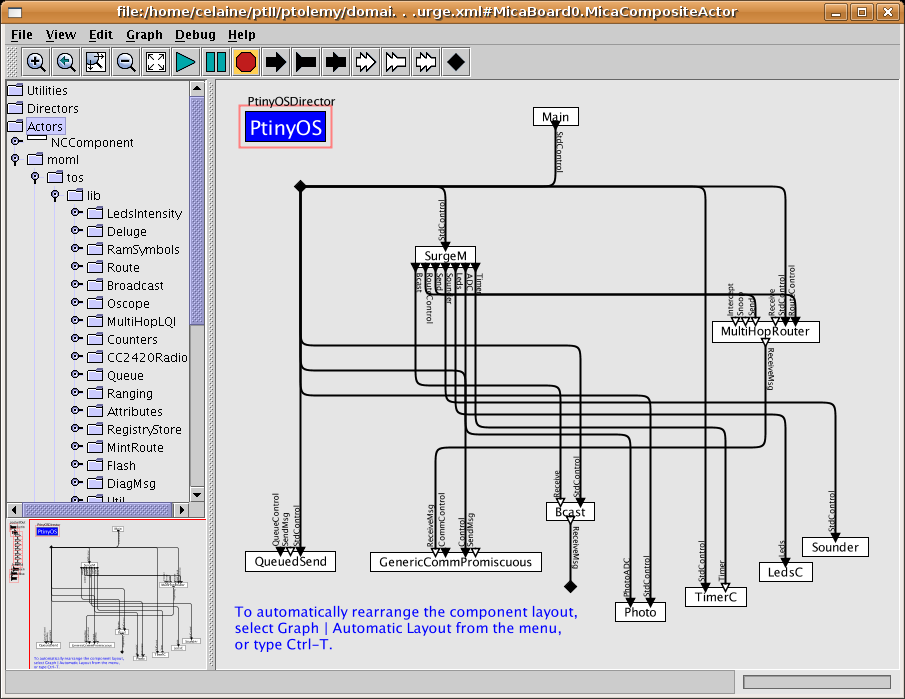Select the Photo actor box
The image size is (905, 699).
point(641,612)
